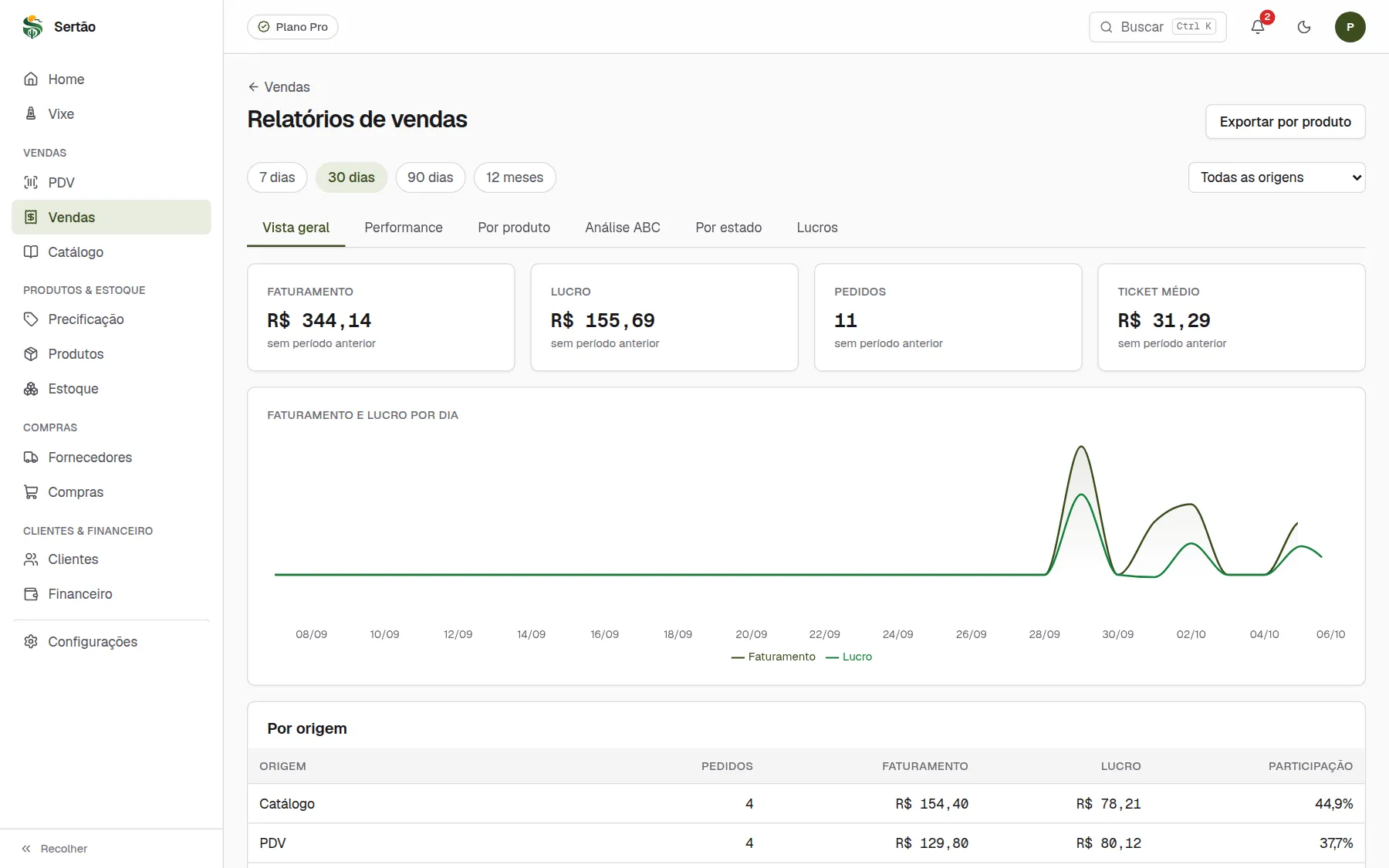The height and width of the screenshot is (868, 1389).
Task: Click the Sertão logo icon
Action: [x=32, y=27]
